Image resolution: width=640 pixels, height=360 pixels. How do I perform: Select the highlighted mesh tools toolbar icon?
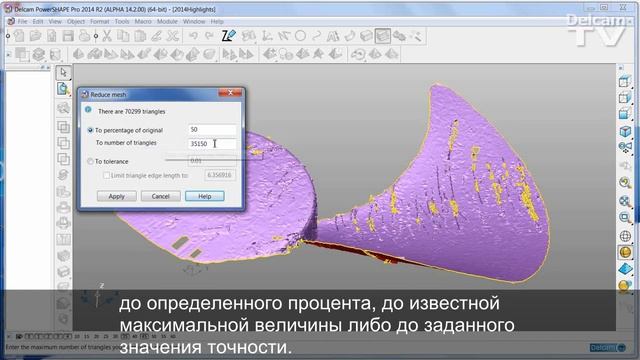coord(382,36)
